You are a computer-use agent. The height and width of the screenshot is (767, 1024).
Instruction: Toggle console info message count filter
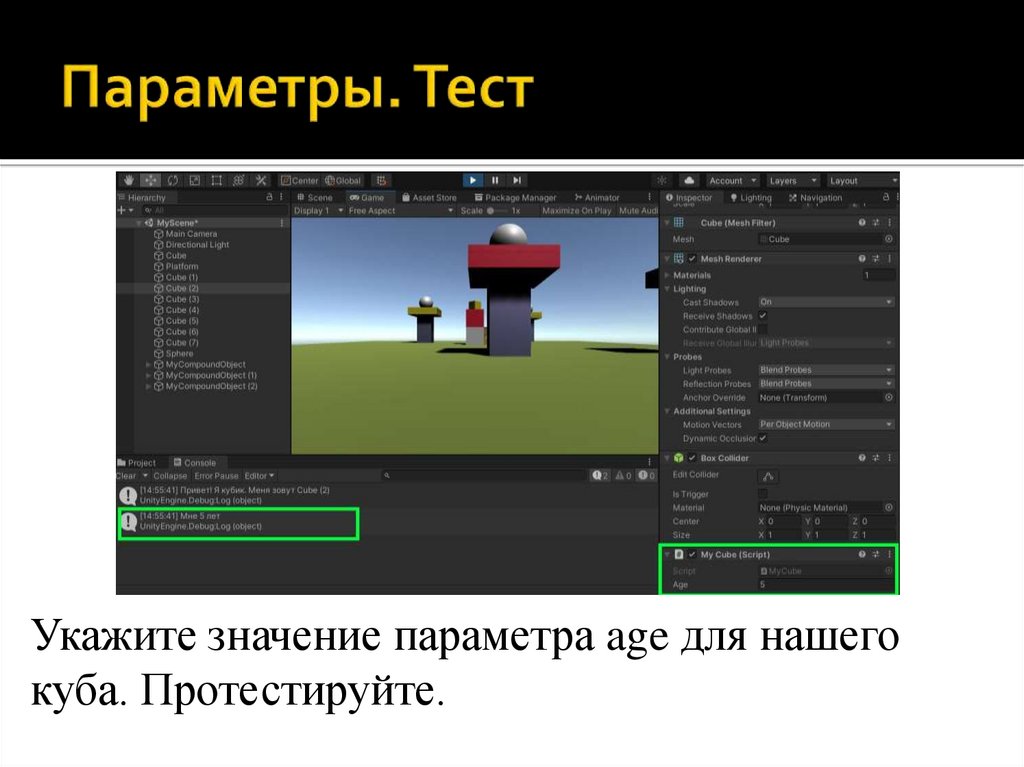[600, 476]
